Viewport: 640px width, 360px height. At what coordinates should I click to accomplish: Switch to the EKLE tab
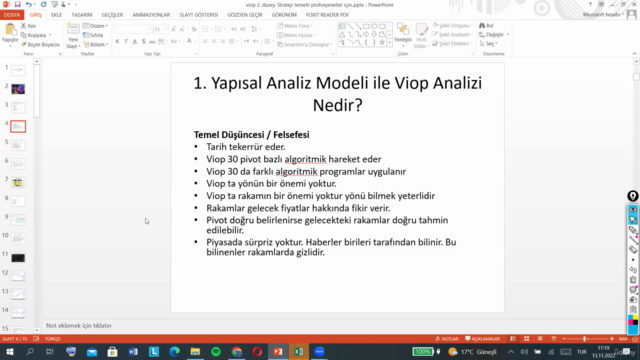pyautogui.click(x=56, y=15)
